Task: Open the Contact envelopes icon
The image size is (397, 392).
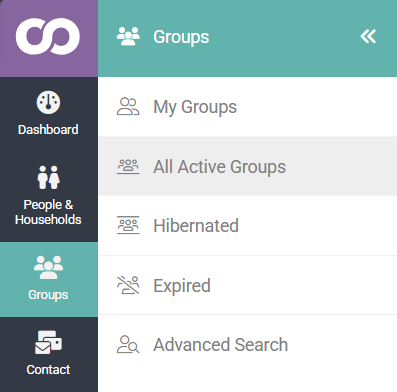Action: (x=48, y=342)
